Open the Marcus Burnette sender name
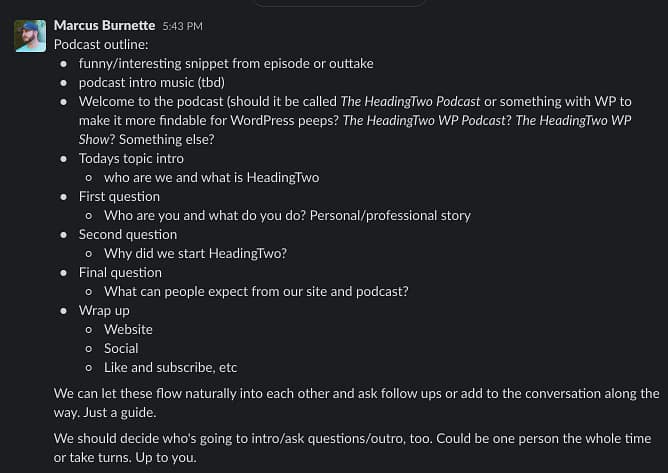This screenshot has width=668, height=473. 103,25
